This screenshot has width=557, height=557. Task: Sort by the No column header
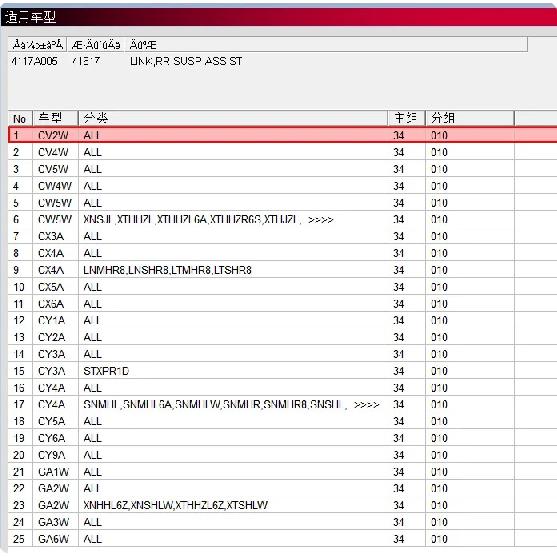(20, 118)
